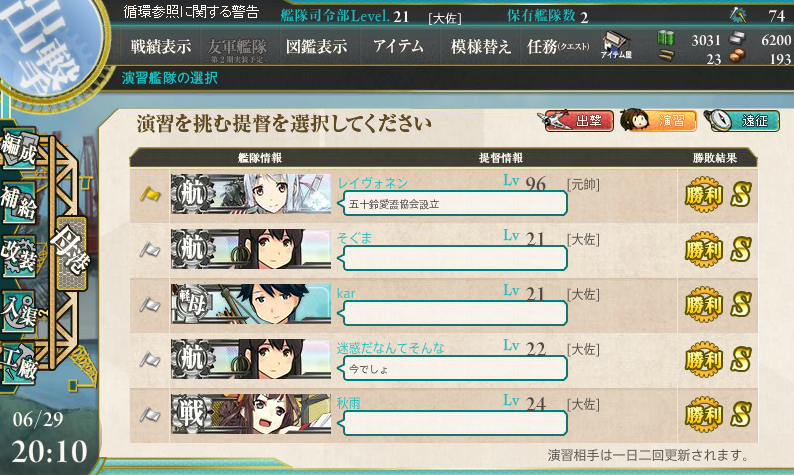Open the アイテム屋 item shop icon
Viewport: 794px width, 475px height.
tap(616, 45)
